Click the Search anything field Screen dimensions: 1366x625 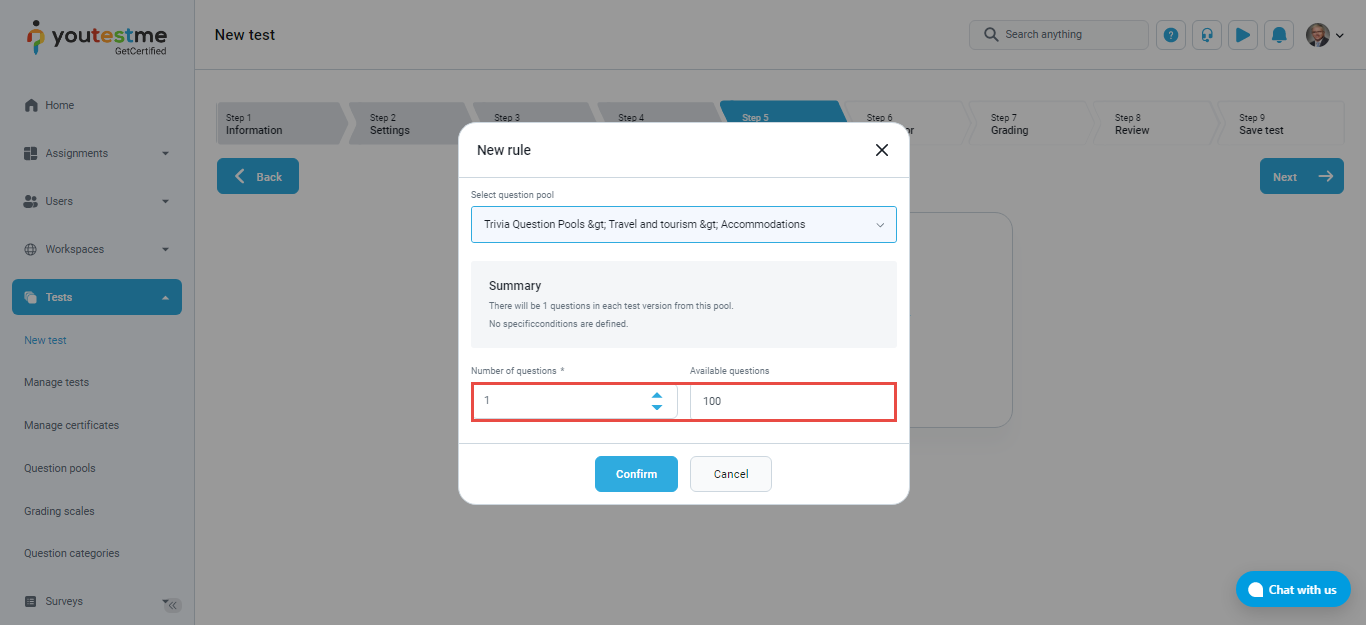pos(1060,35)
